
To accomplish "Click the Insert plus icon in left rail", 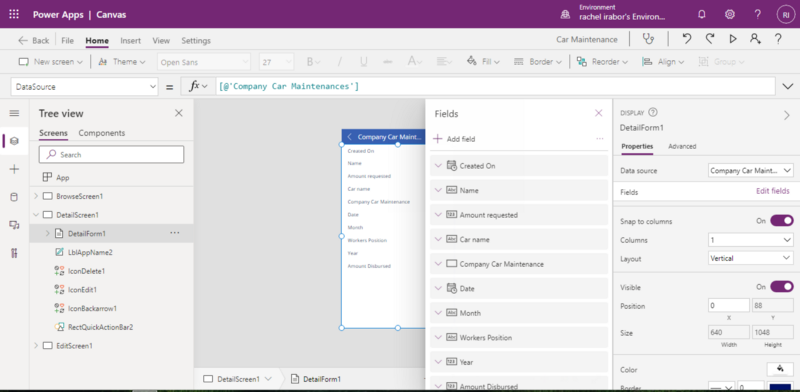I will pyautogui.click(x=14, y=169).
